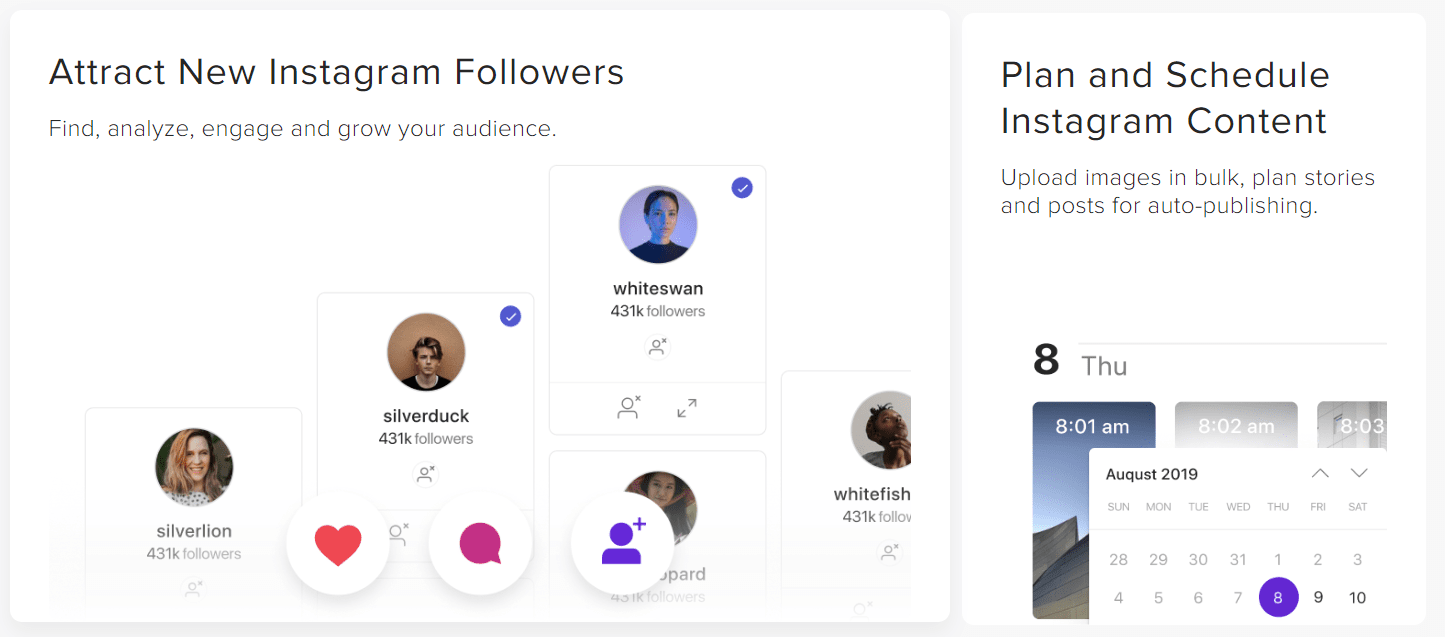Click the purple add follower icon
The width and height of the screenshot is (1445, 637).
(x=623, y=541)
